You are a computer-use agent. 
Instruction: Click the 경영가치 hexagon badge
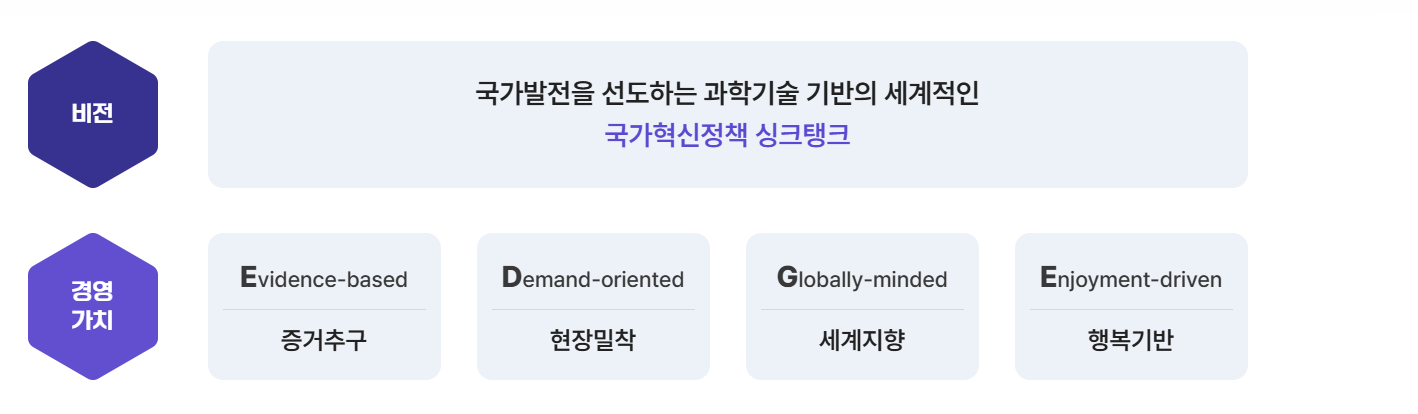[93, 306]
